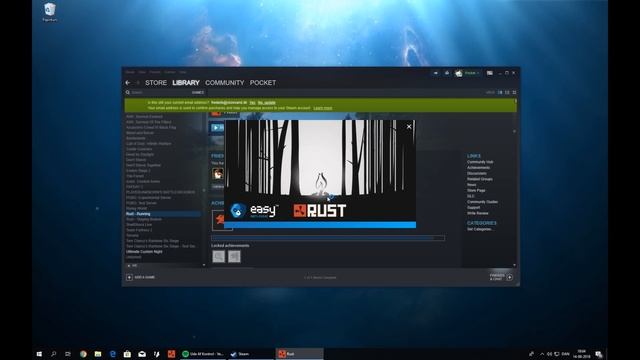The width and height of the screenshot is (640, 360).
Task: Open the News link in LINKS
Action: pos(471,185)
